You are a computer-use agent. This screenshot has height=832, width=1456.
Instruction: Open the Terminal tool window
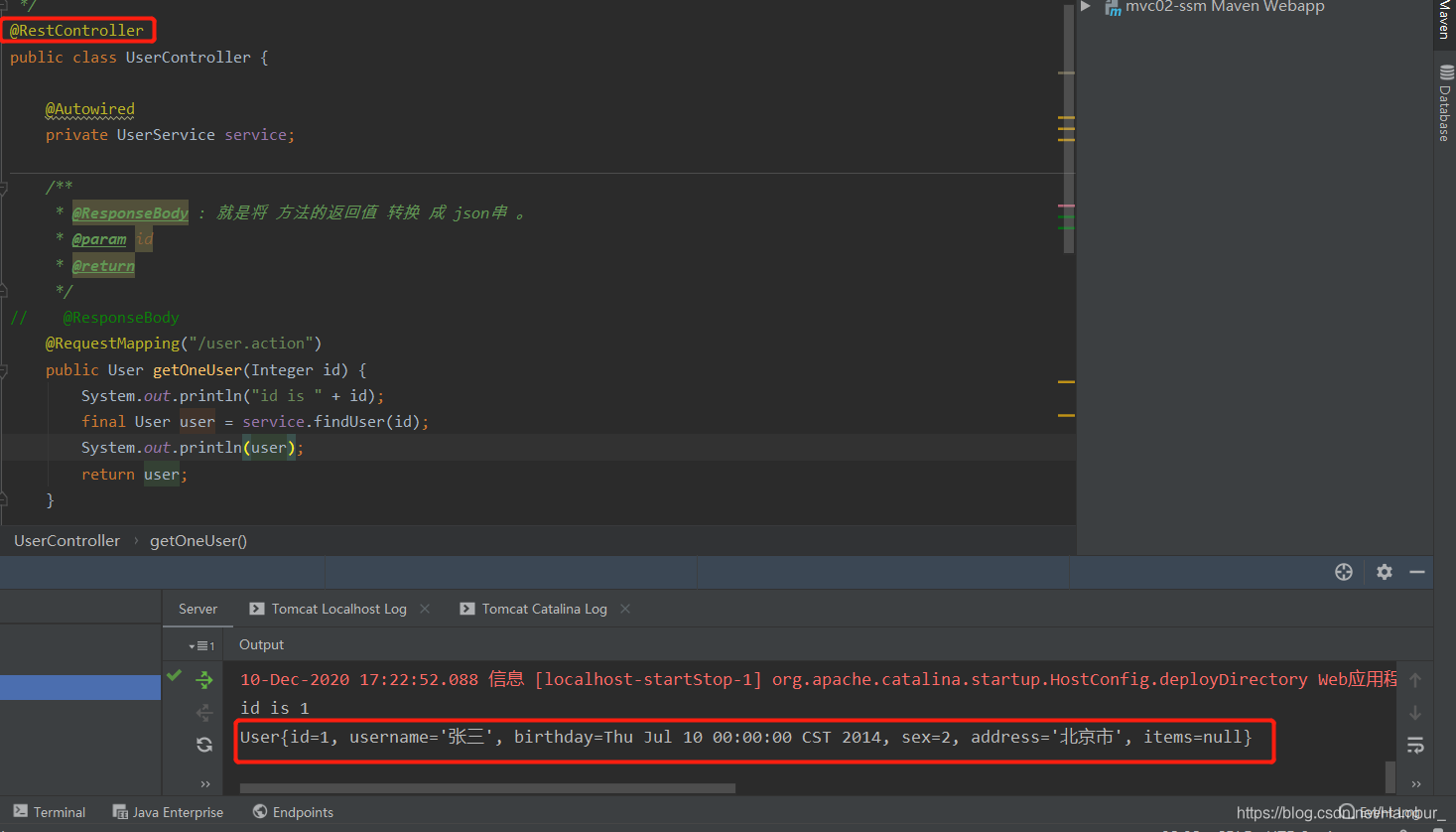pyautogui.click(x=48, y=811)
